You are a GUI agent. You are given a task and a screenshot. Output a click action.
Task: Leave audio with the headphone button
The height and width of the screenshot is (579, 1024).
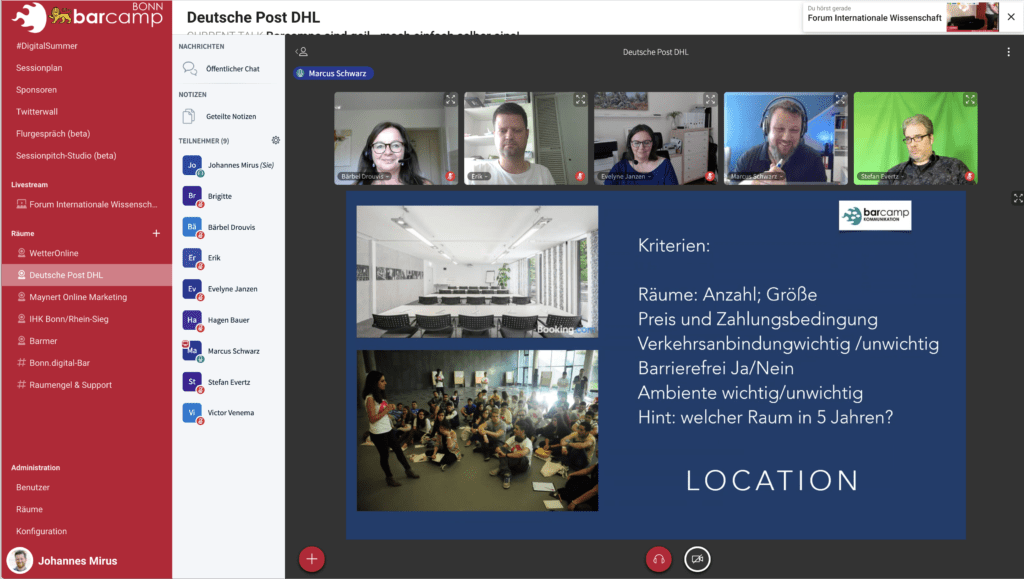click(658, 559)
